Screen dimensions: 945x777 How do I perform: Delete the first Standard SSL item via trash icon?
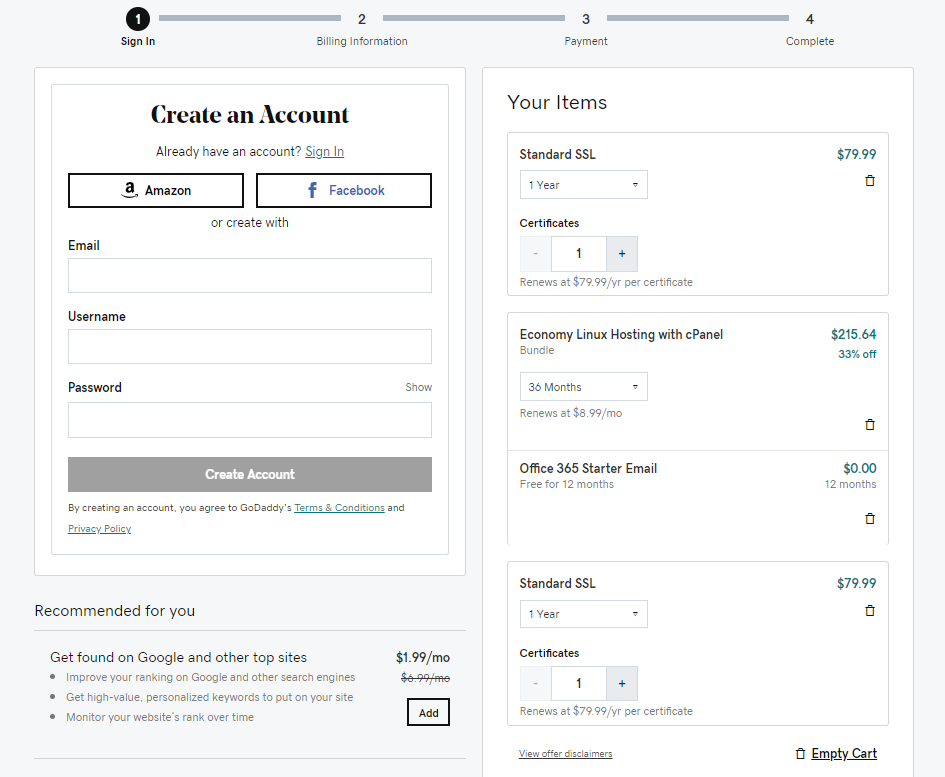pyautogui.click(x=870, y=181)
